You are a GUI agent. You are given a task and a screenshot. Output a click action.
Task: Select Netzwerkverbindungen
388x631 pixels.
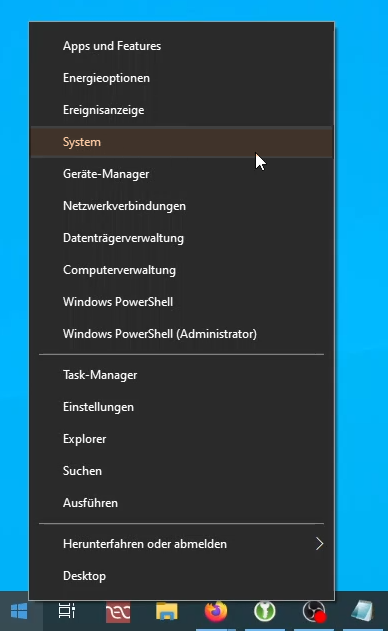pyautogui.click(x=182, y=206)
